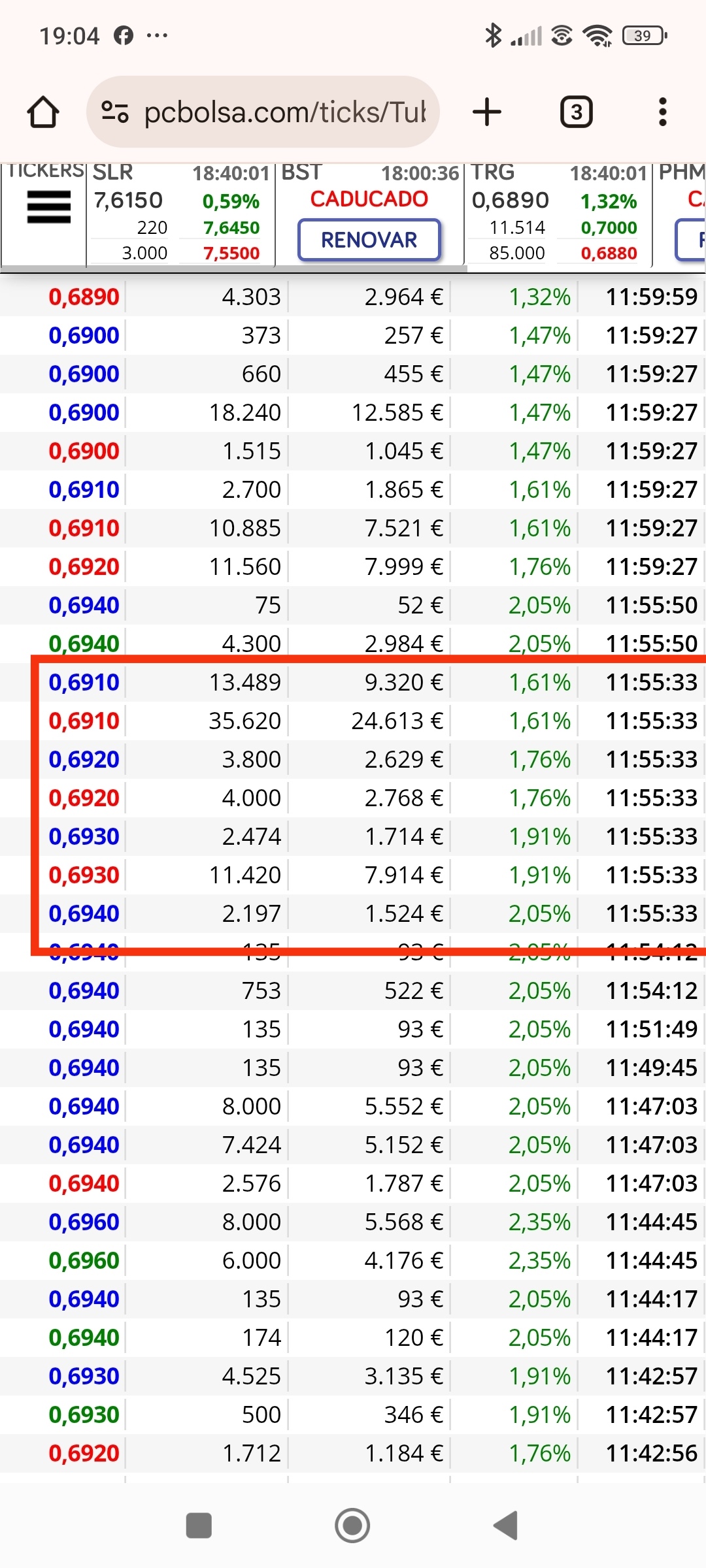Viewport: 706px width, 1568px height.
Task: Select the 35.620 volume trade row
Action: 353,721
